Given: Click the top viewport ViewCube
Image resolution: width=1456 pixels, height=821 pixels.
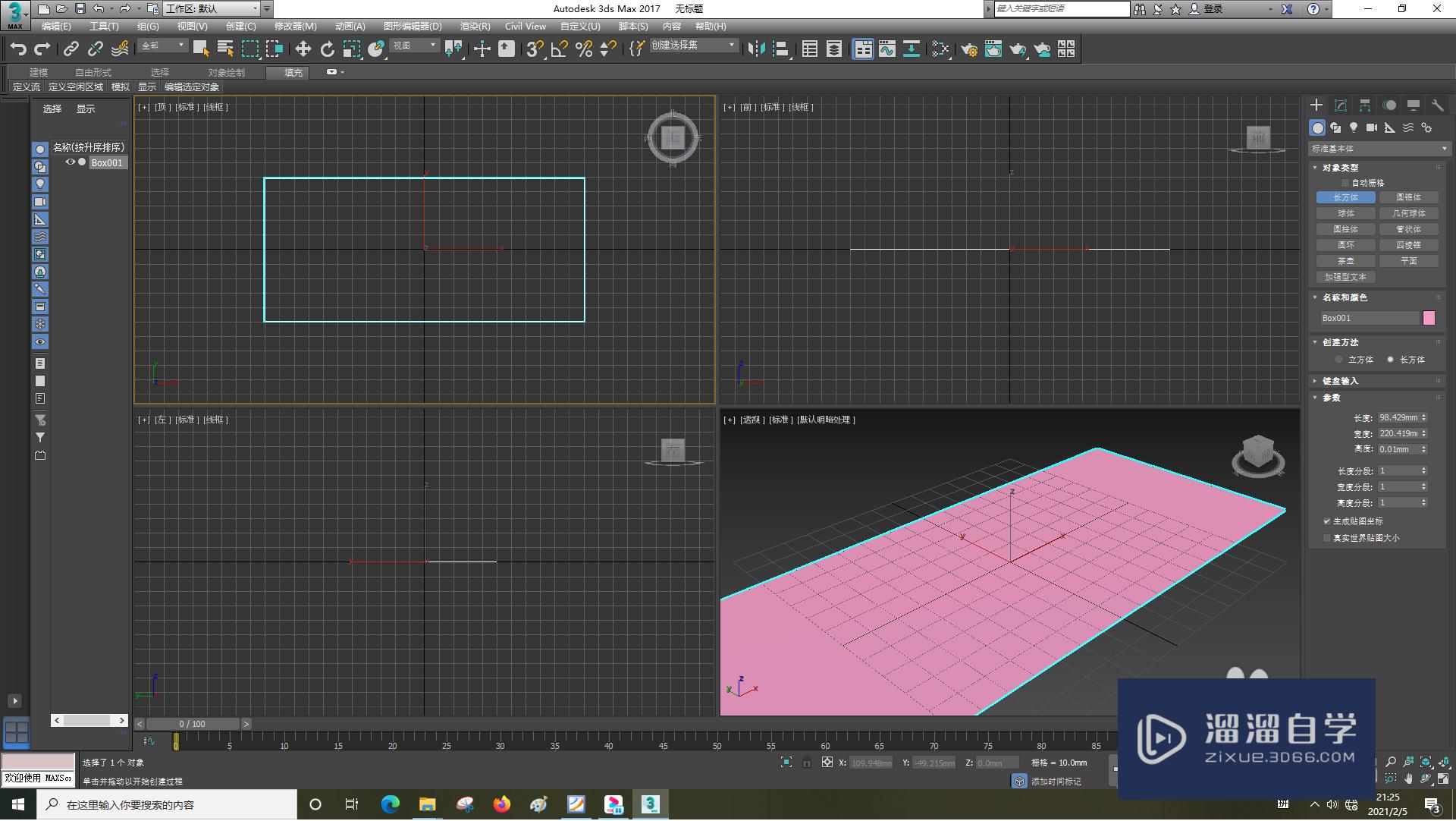Looking at the screenshot, I should click(x=673, y=137).
